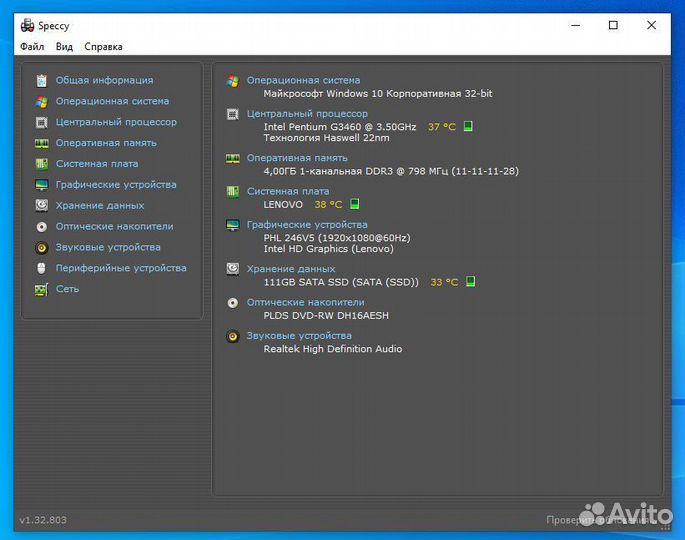Click green temperature indicator next to 38 °C
This screenshot has width=685, height=540.
point(355,204)
